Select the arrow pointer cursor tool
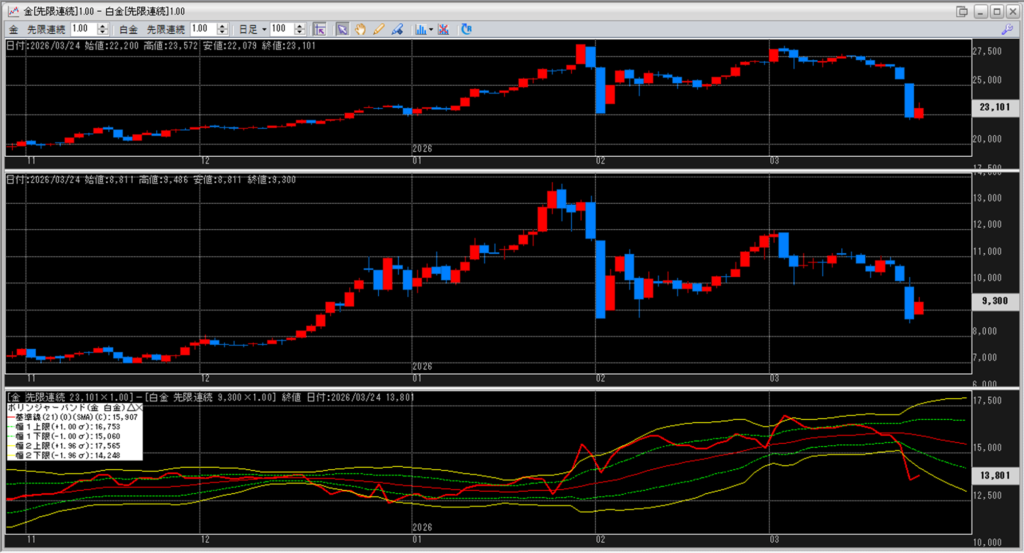 pyautogui.click(x=342, y=29)
